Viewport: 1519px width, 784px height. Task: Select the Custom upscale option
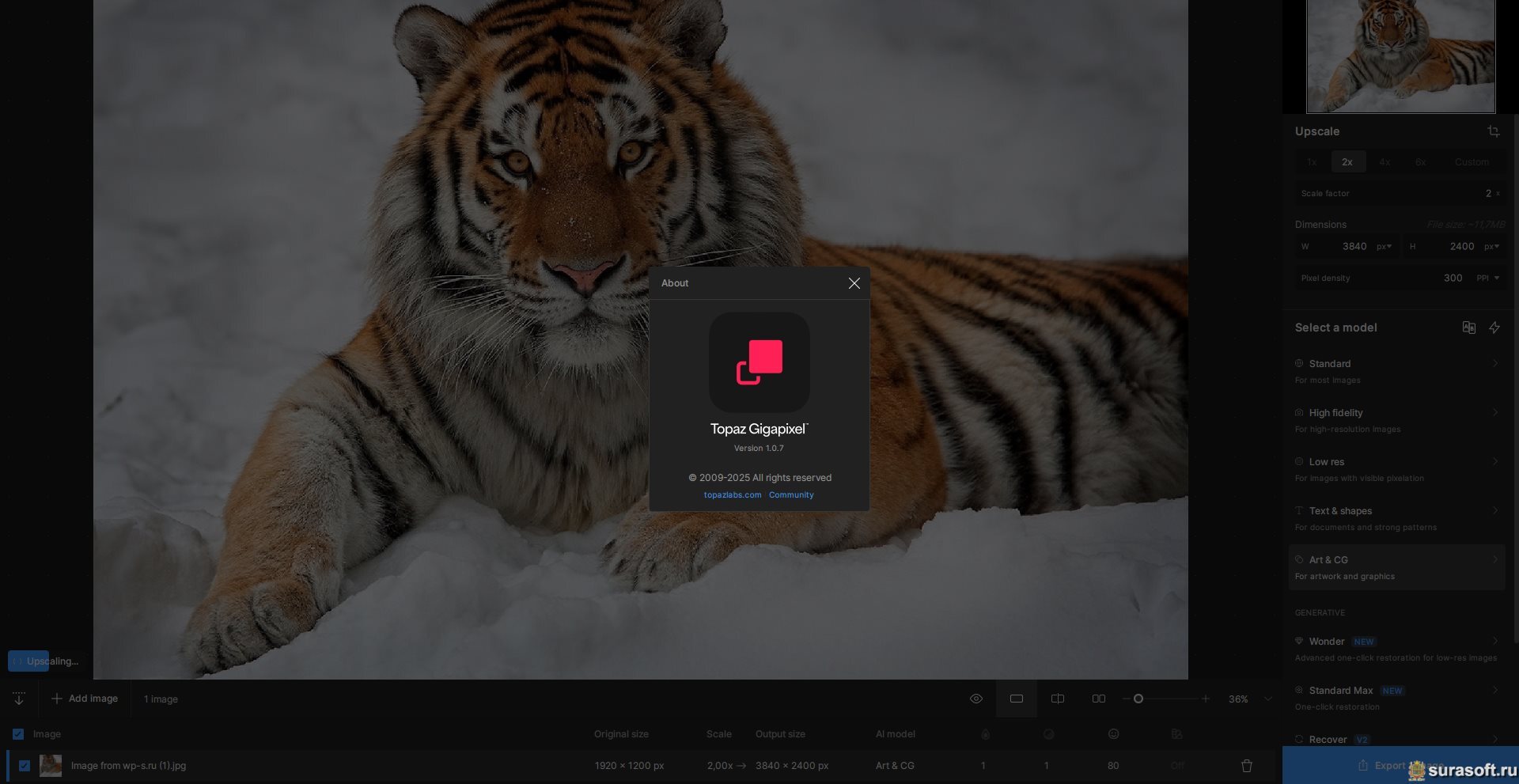(1472, 162)
